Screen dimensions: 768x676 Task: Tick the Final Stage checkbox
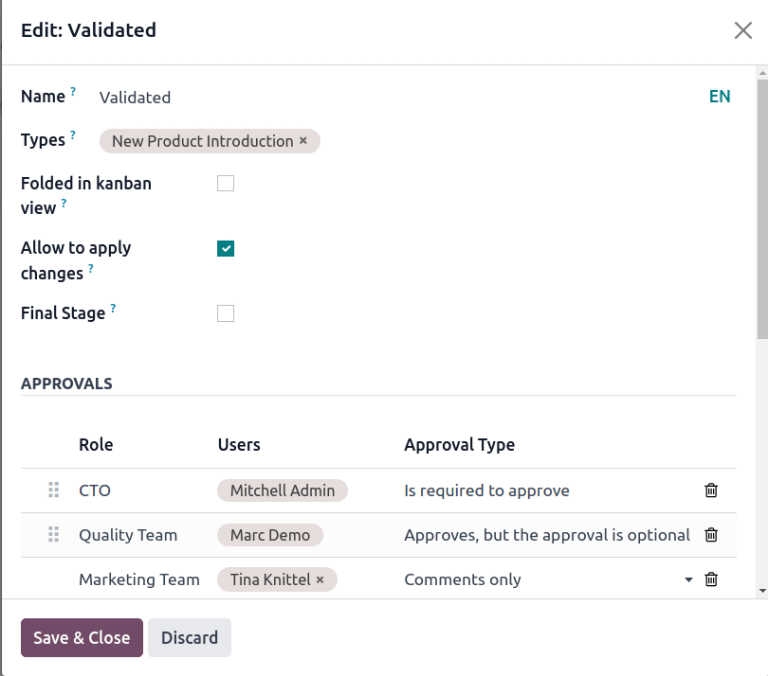[226, 314]
